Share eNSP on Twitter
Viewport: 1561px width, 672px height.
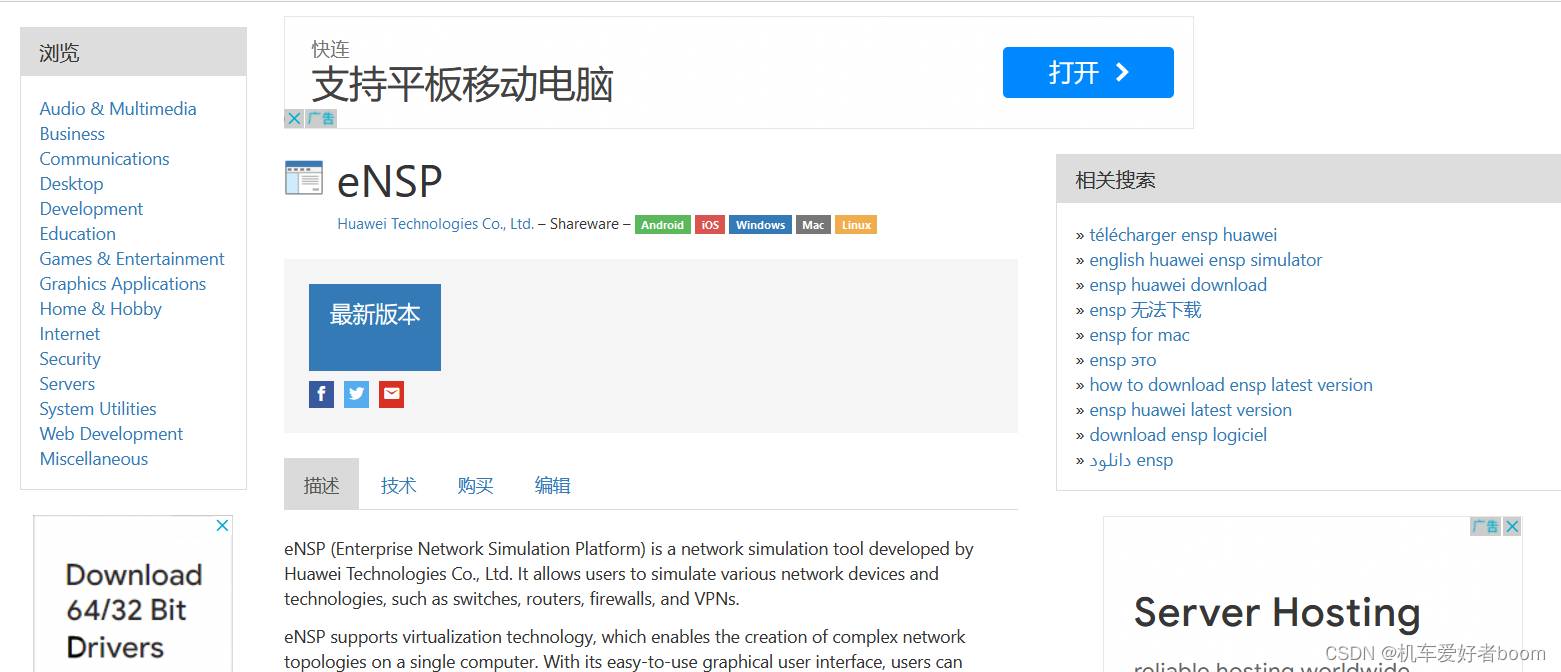(356, 394)
